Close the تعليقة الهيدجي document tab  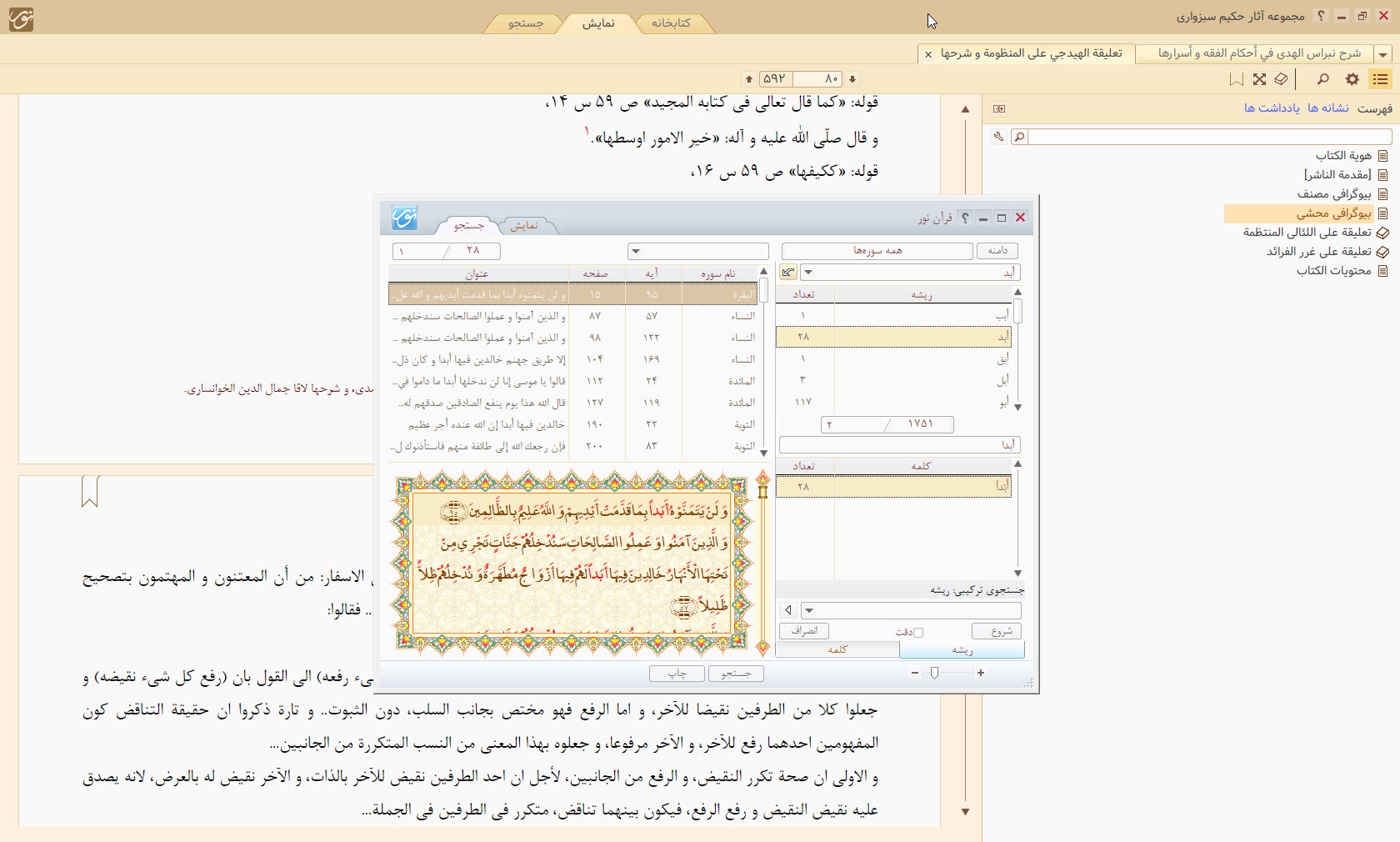(x=928, y=54)
